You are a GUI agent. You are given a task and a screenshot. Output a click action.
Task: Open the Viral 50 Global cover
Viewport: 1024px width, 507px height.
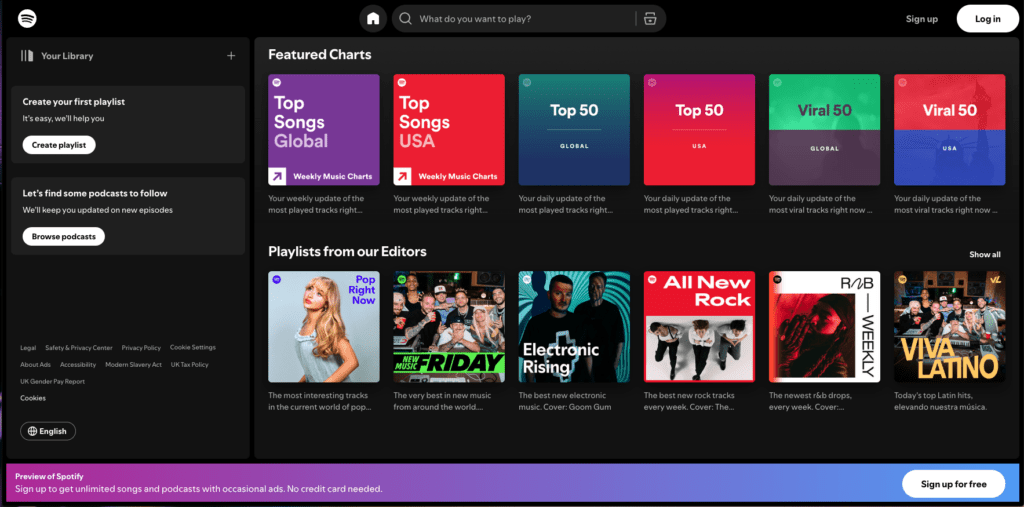pos(824,130)
